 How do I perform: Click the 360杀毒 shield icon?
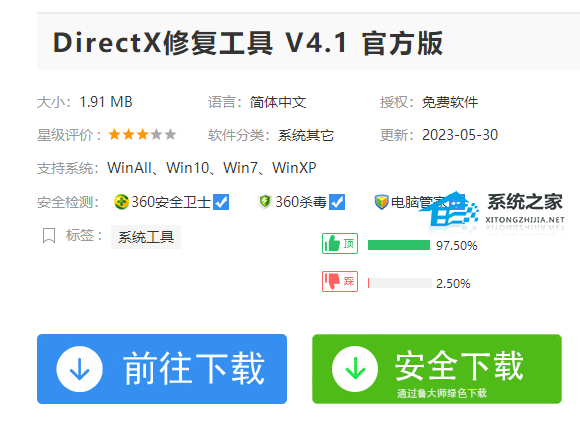pyautogui.click(x=264, y=202)
